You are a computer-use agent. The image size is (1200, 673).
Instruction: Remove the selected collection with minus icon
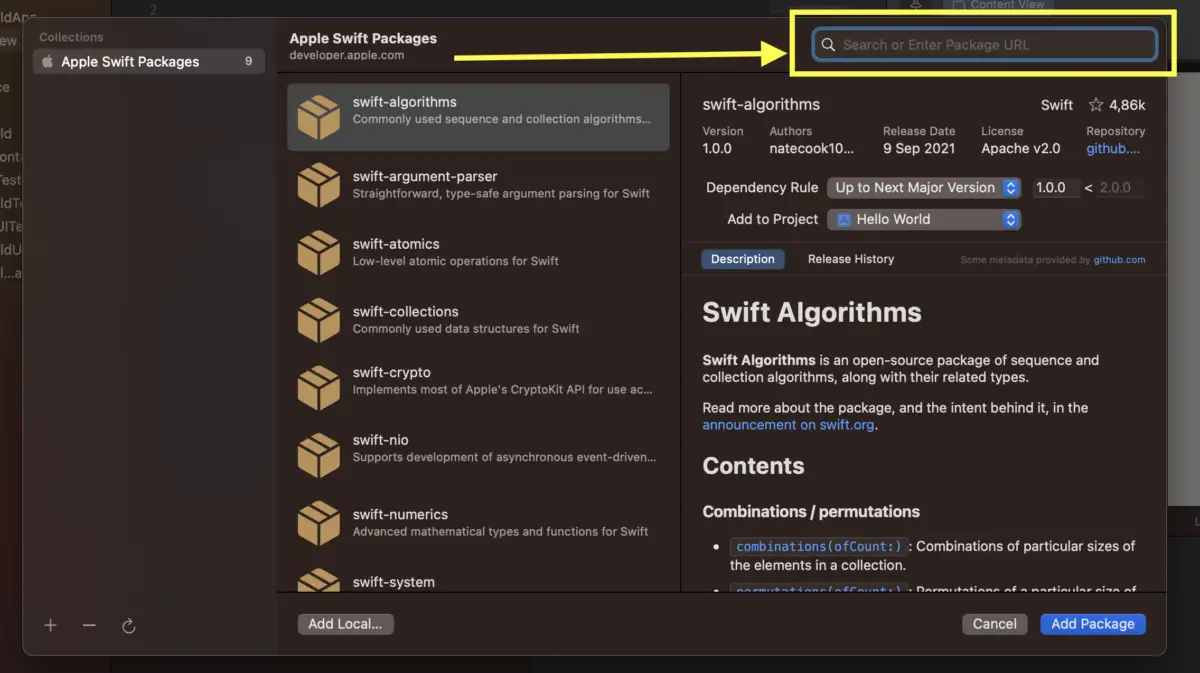[x=89, y=625]
